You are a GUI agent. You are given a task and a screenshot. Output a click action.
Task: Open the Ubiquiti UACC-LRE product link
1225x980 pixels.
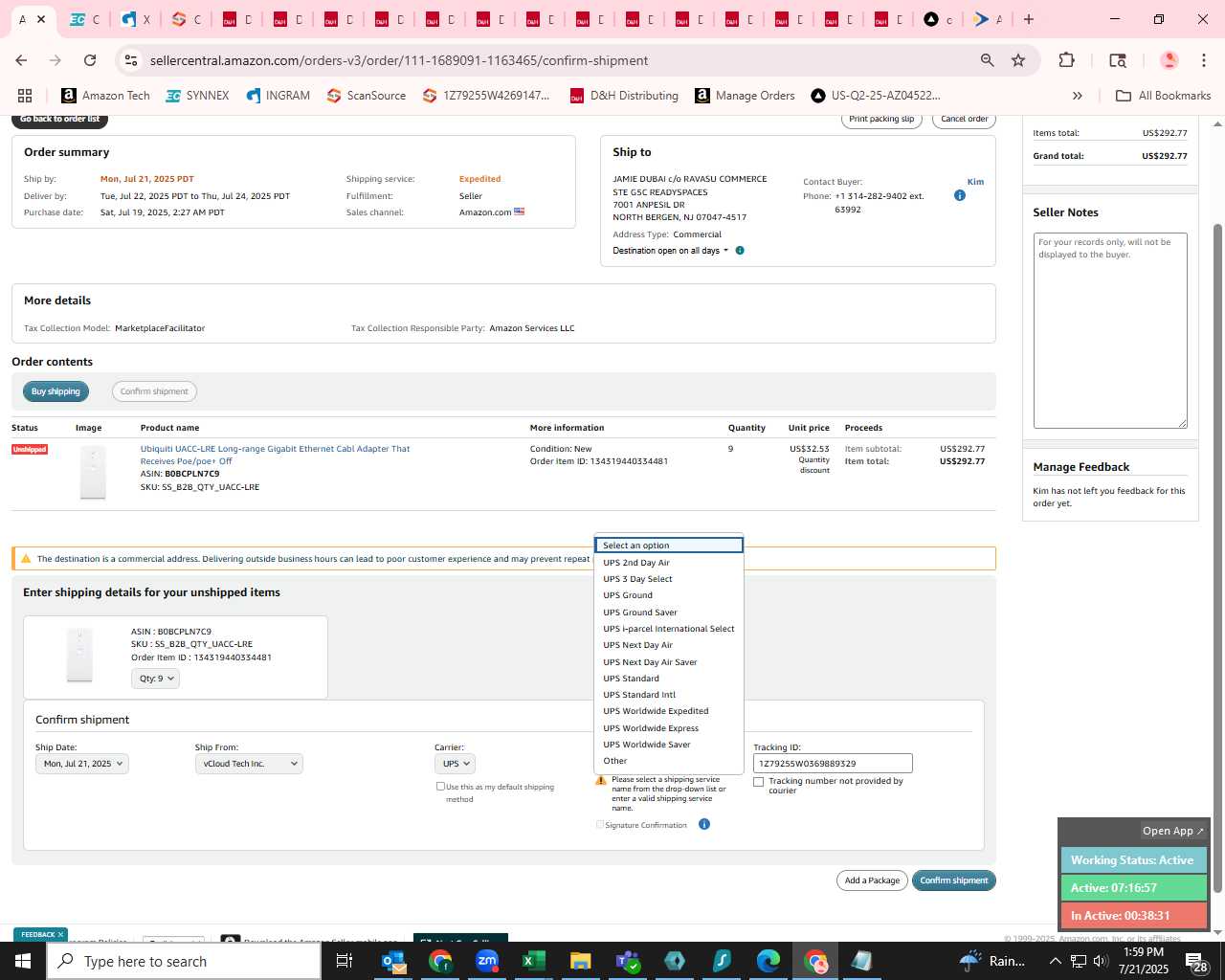(x=275, y=455)
